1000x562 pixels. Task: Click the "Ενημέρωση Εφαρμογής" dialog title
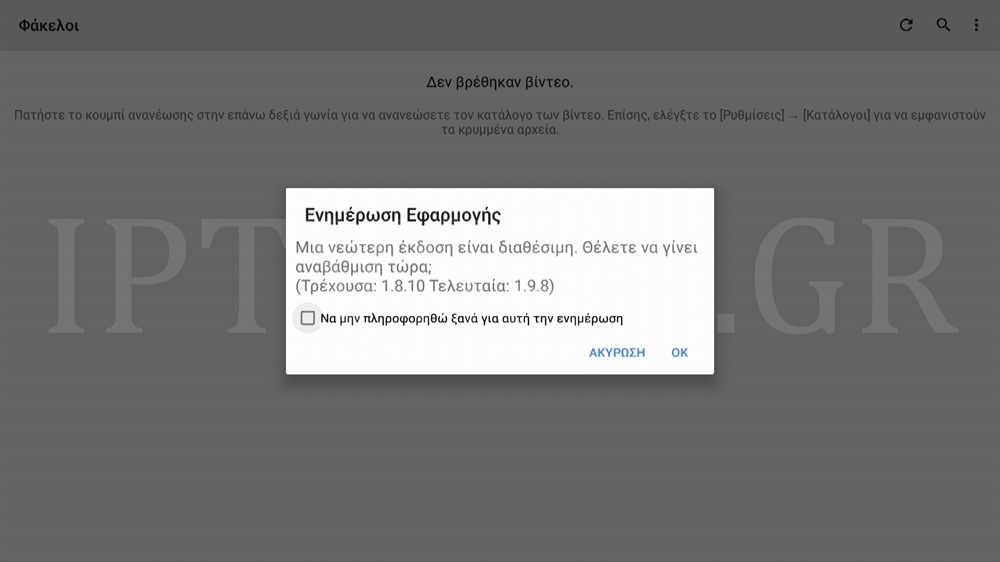(402, 215)
